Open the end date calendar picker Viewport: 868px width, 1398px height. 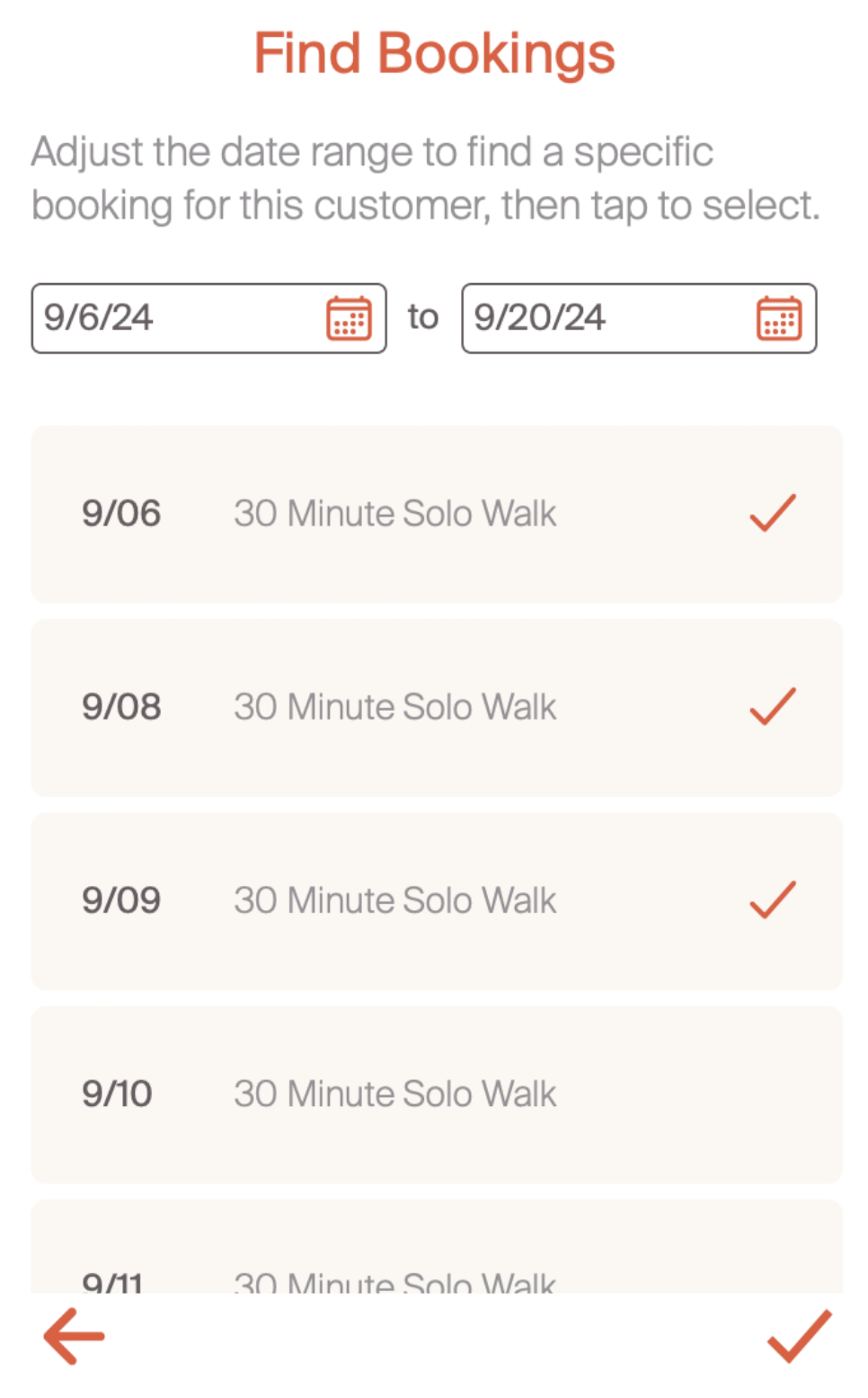(x=779, y=318)
